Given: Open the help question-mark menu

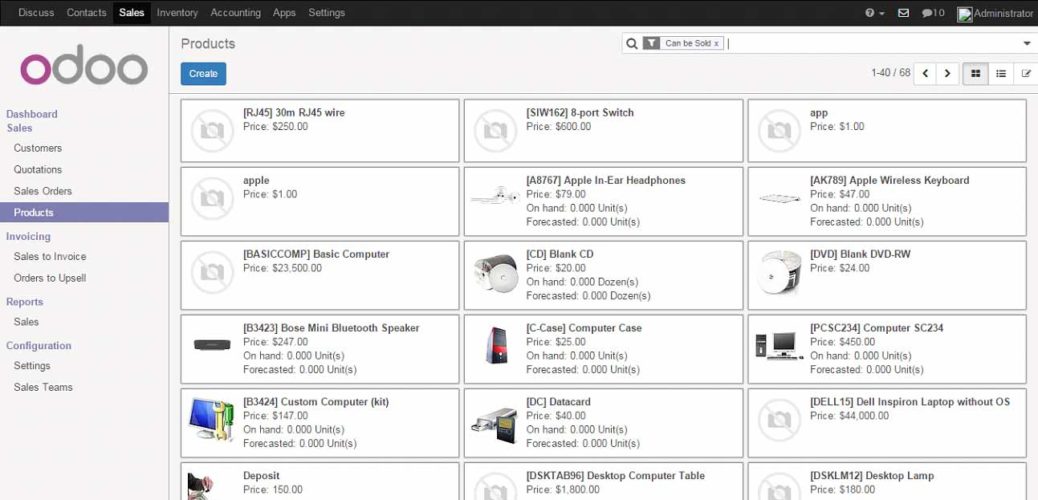Looking at the screenshot, I should coord(874,13).
